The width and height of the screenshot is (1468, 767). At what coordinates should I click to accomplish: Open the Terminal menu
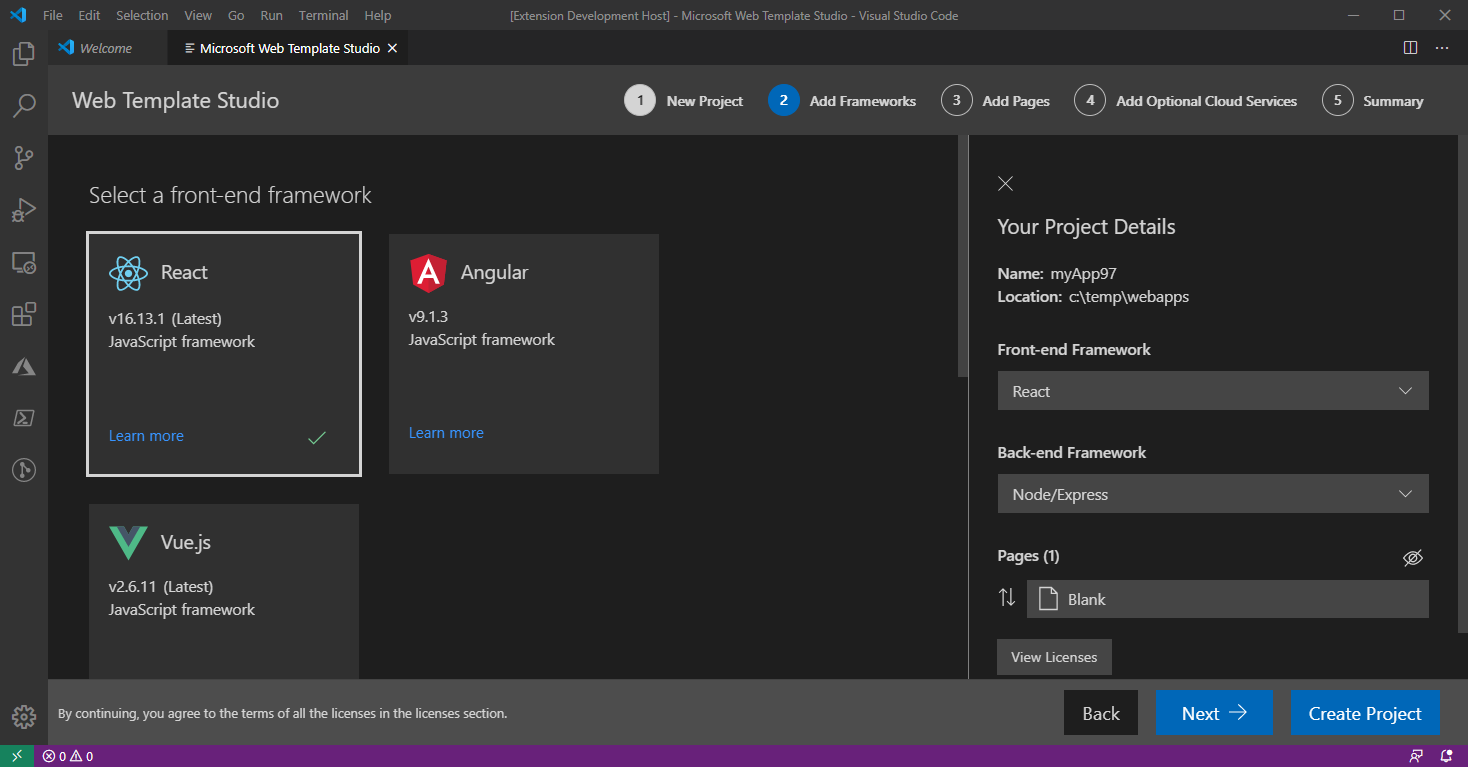324,16
